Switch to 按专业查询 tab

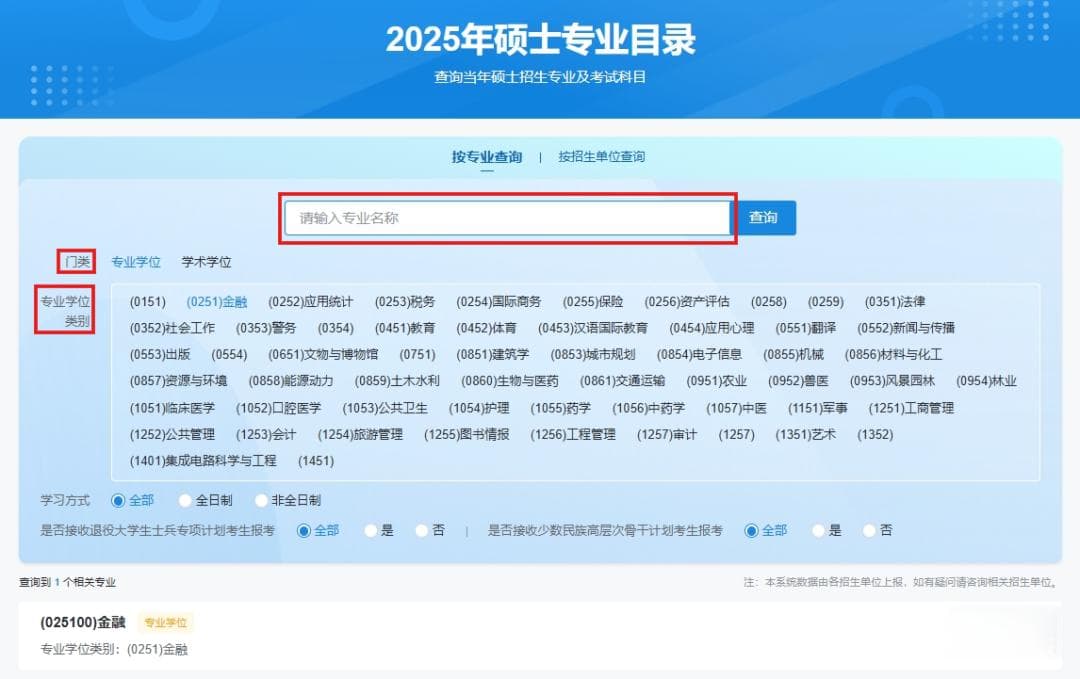point(487,157)
